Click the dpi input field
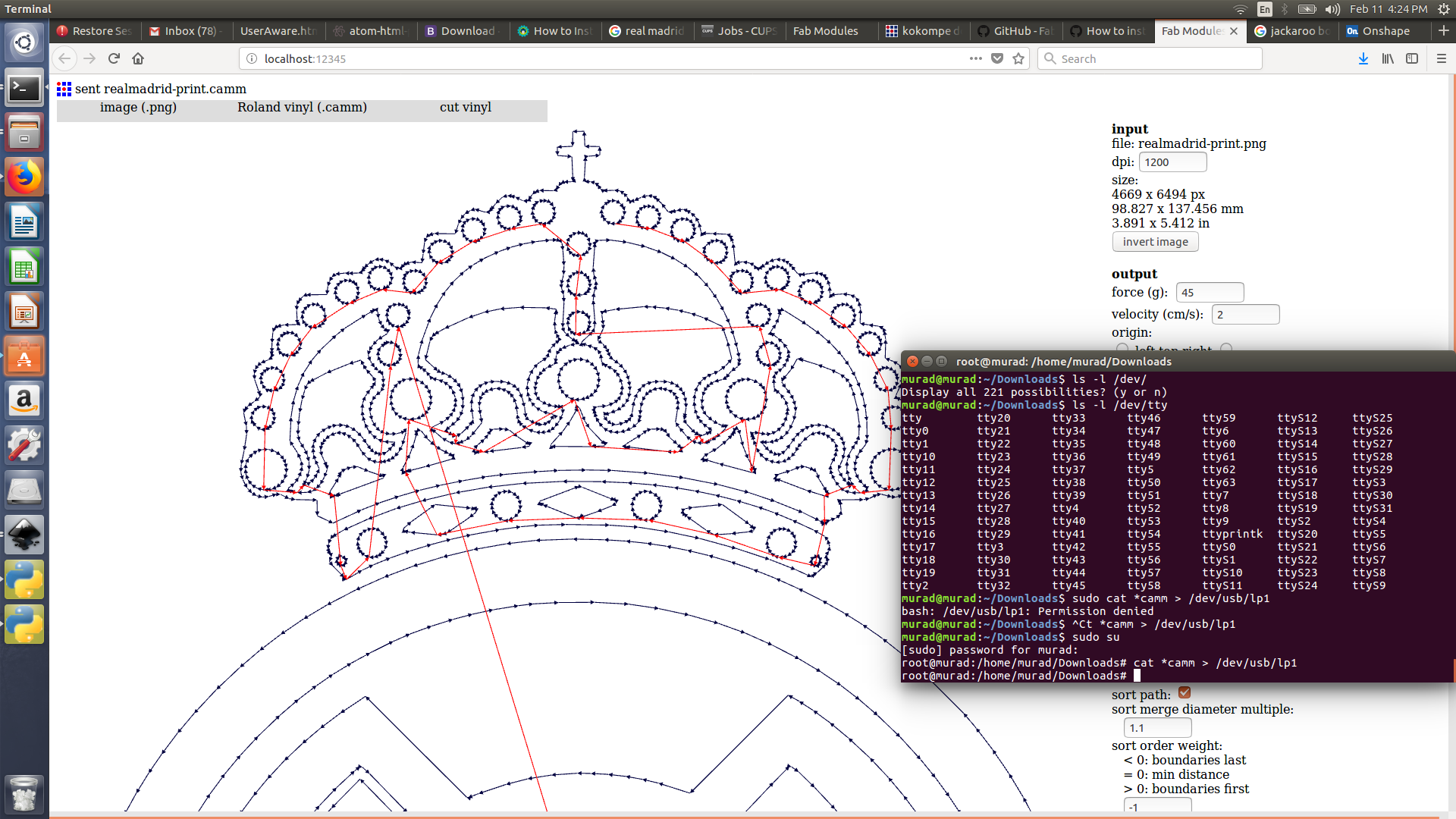Image resolution: width=1456 pixels, height=819 pixels. coord(1172,162)
